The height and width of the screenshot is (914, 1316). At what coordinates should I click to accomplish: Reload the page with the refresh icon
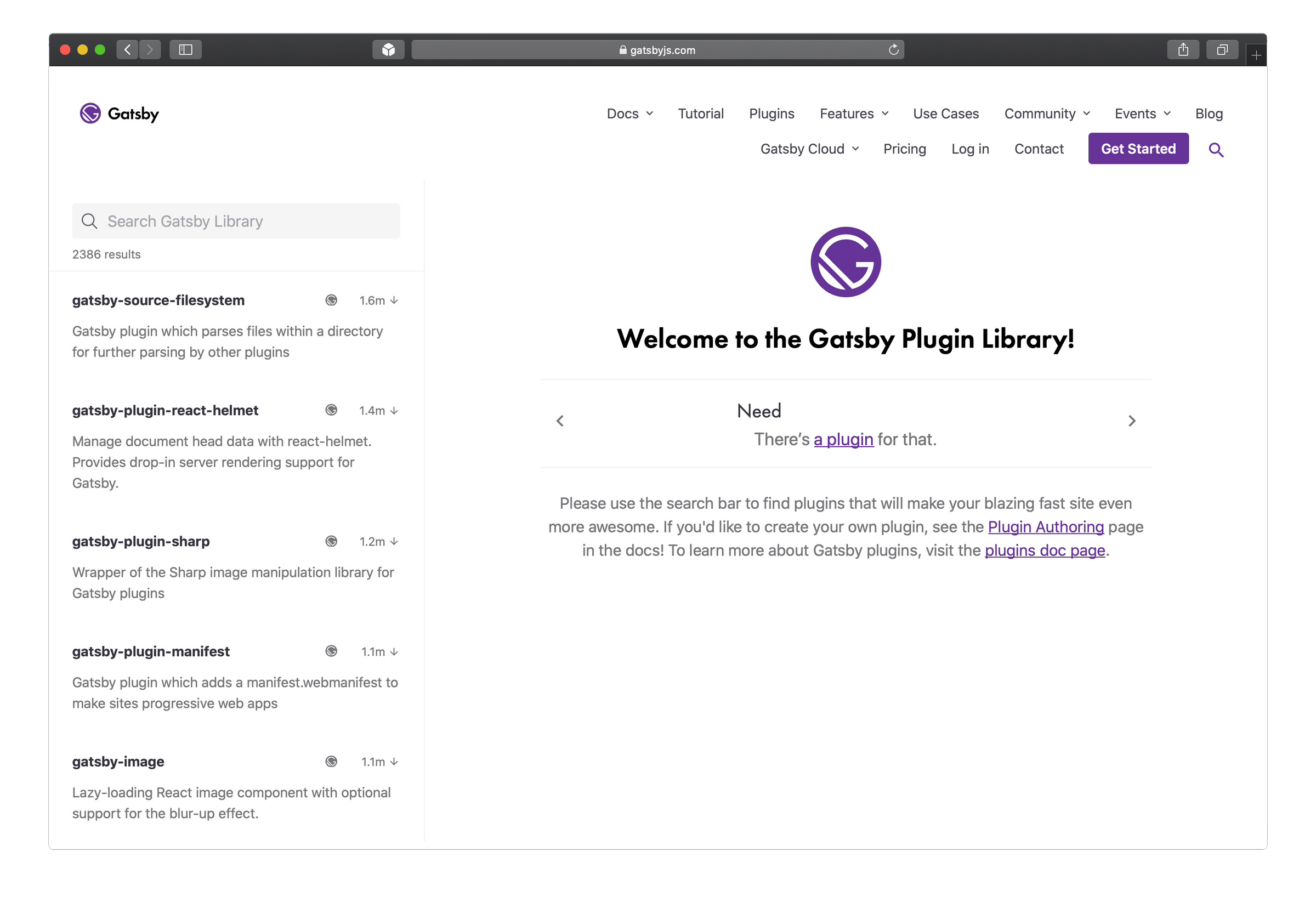(893, 50)
